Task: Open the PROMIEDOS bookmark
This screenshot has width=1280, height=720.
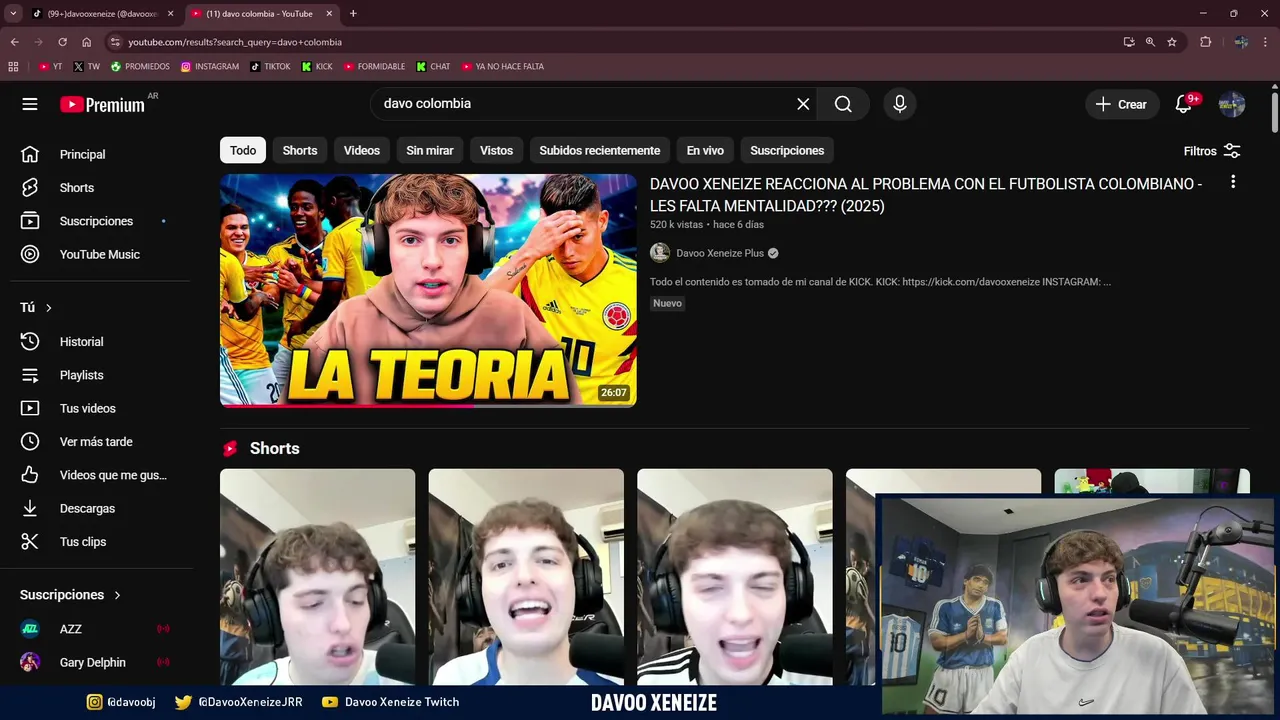Action: point(140,67)
